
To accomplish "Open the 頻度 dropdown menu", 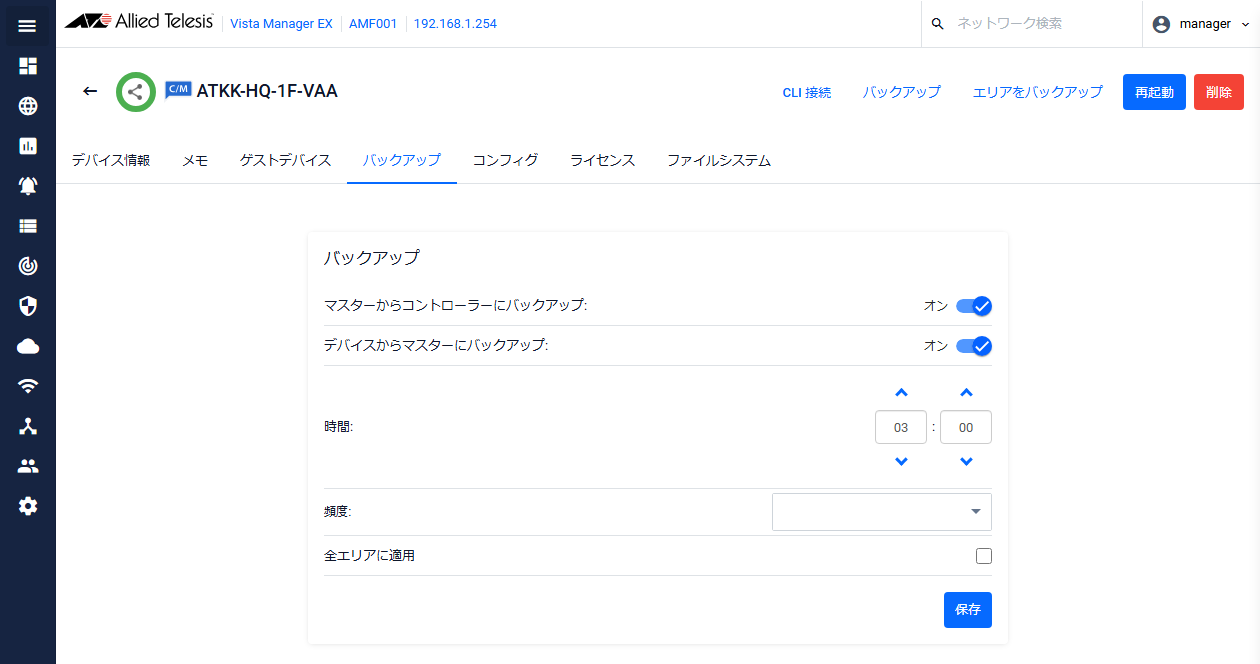I will [x=880, y=511].
